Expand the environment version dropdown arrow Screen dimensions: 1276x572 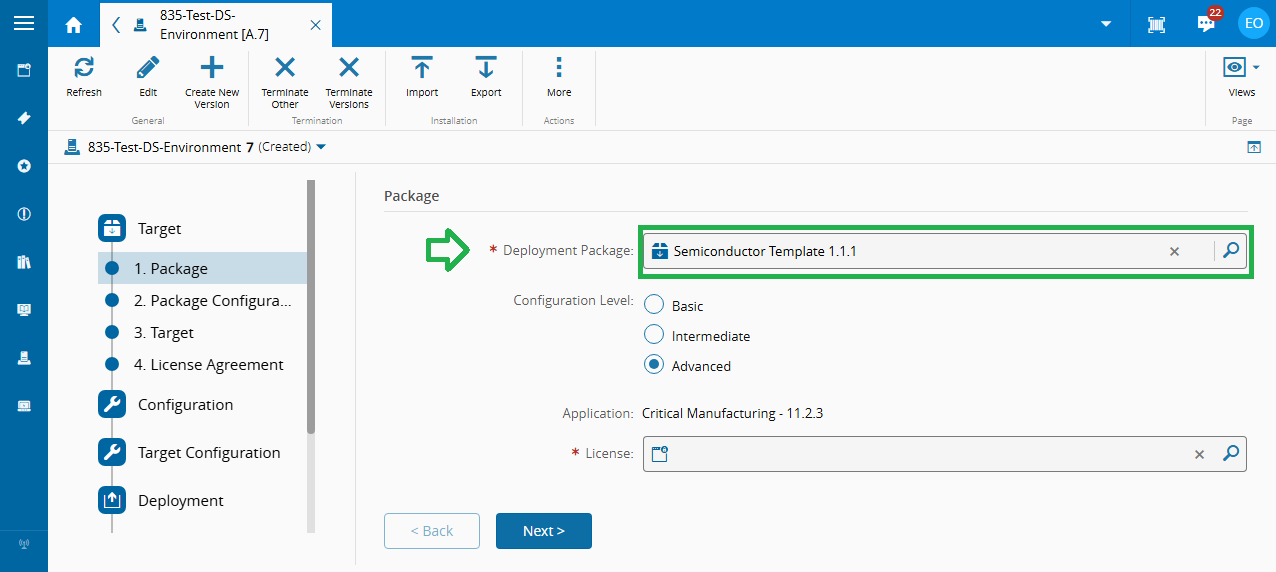321,148
